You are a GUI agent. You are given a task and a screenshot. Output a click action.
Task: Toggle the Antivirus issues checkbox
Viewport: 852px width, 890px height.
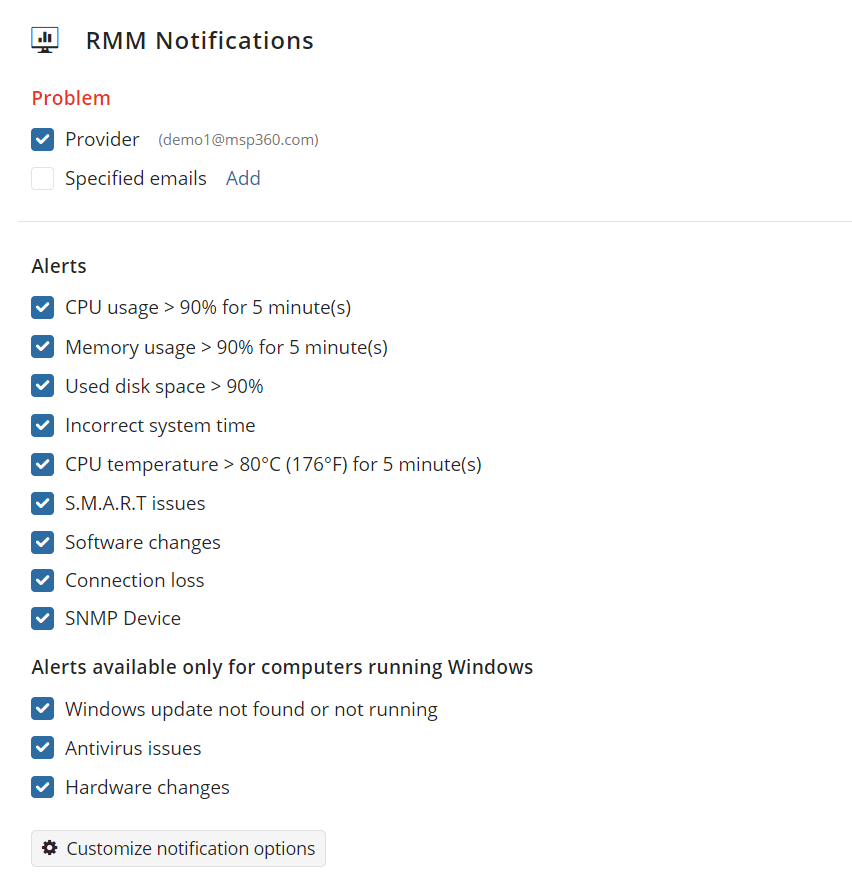(43, 748)
